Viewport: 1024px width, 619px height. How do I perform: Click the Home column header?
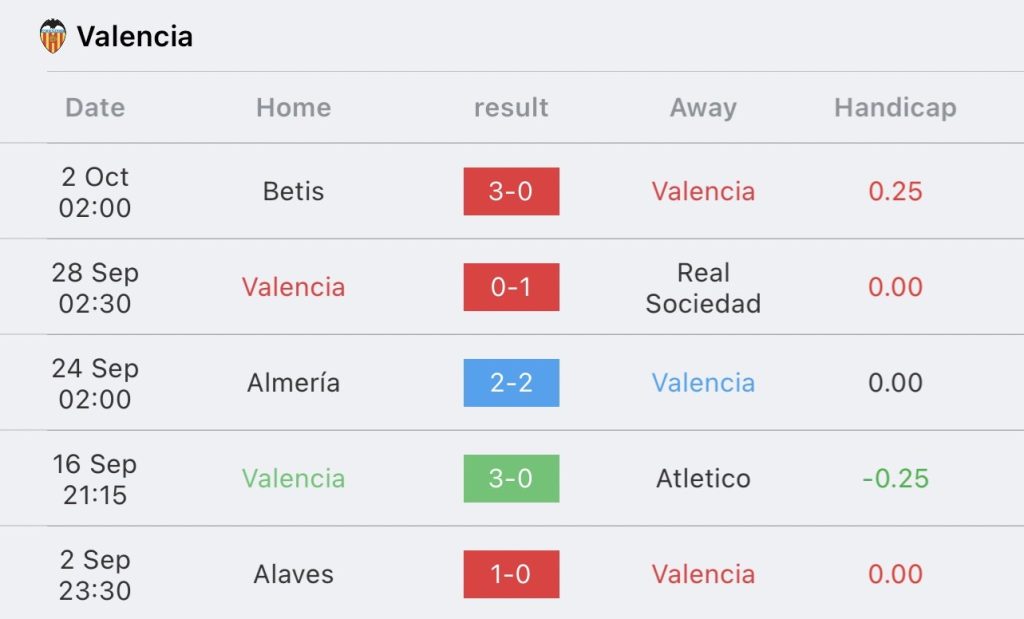point(293,107)
